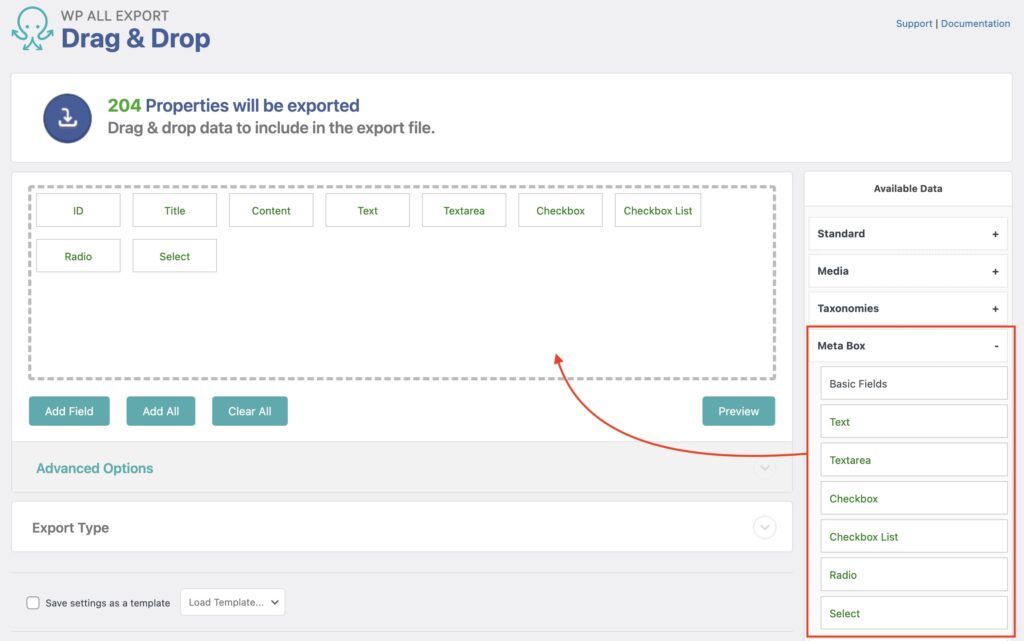Enable Save settings as a template
Image resolution: width=1024 pixels, height=641 pixels.
[33, 601]
